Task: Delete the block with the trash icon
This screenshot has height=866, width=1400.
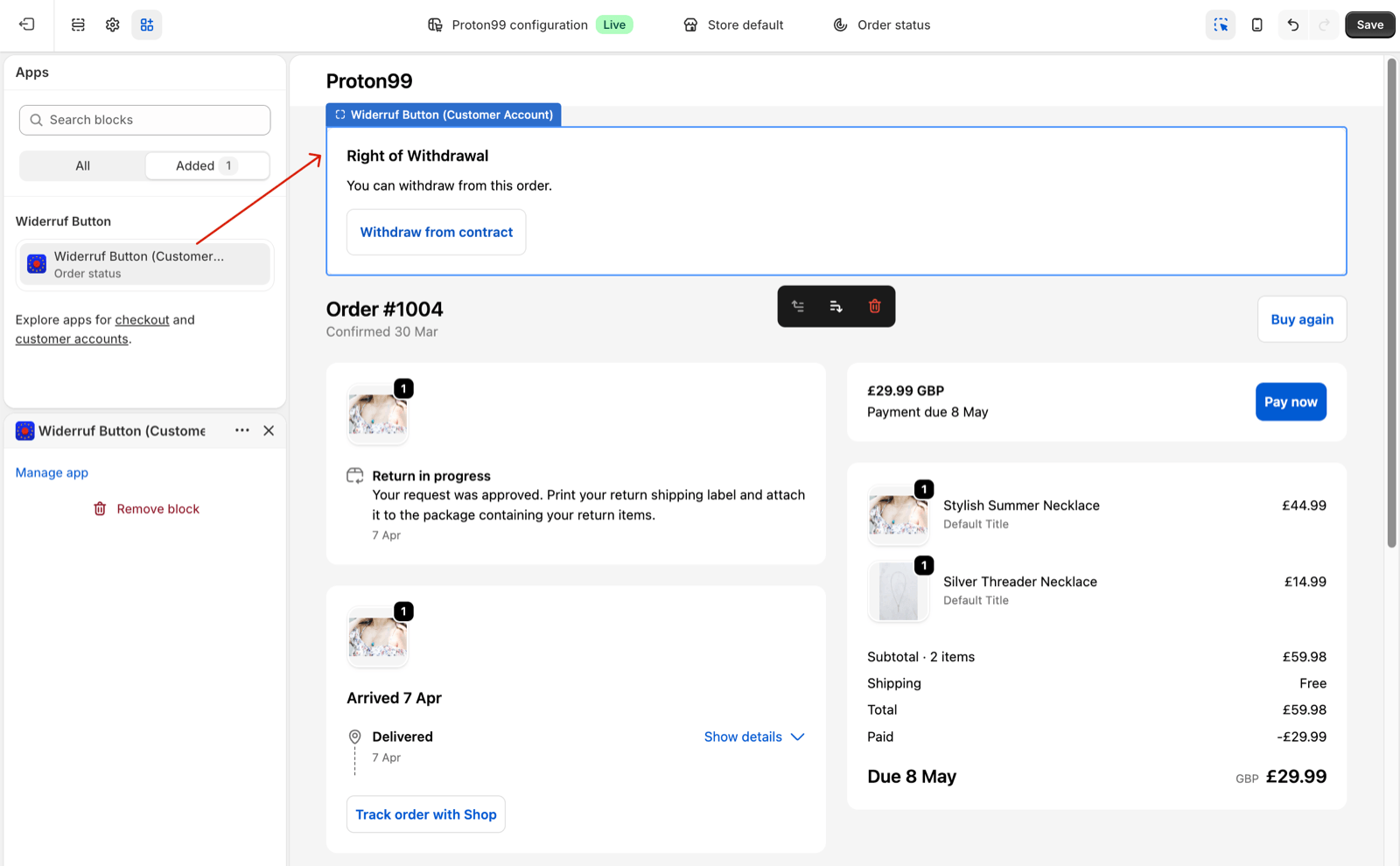Action: (874, 306)
